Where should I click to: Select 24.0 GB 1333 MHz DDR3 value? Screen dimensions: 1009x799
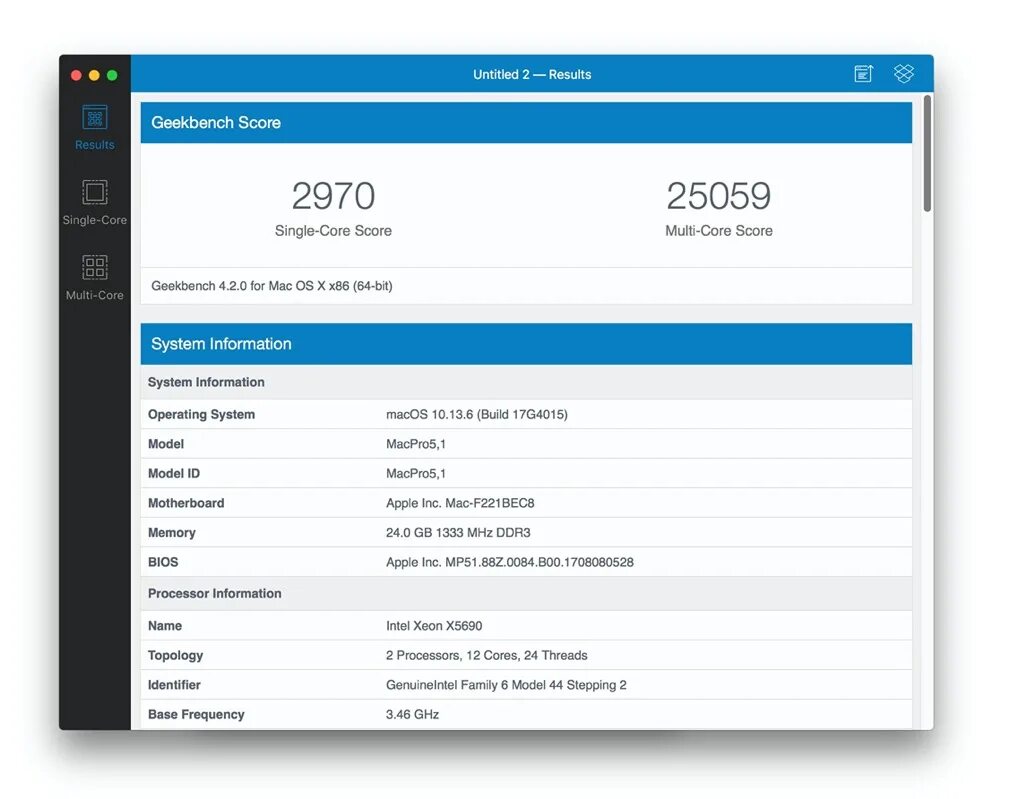point(458,533)
